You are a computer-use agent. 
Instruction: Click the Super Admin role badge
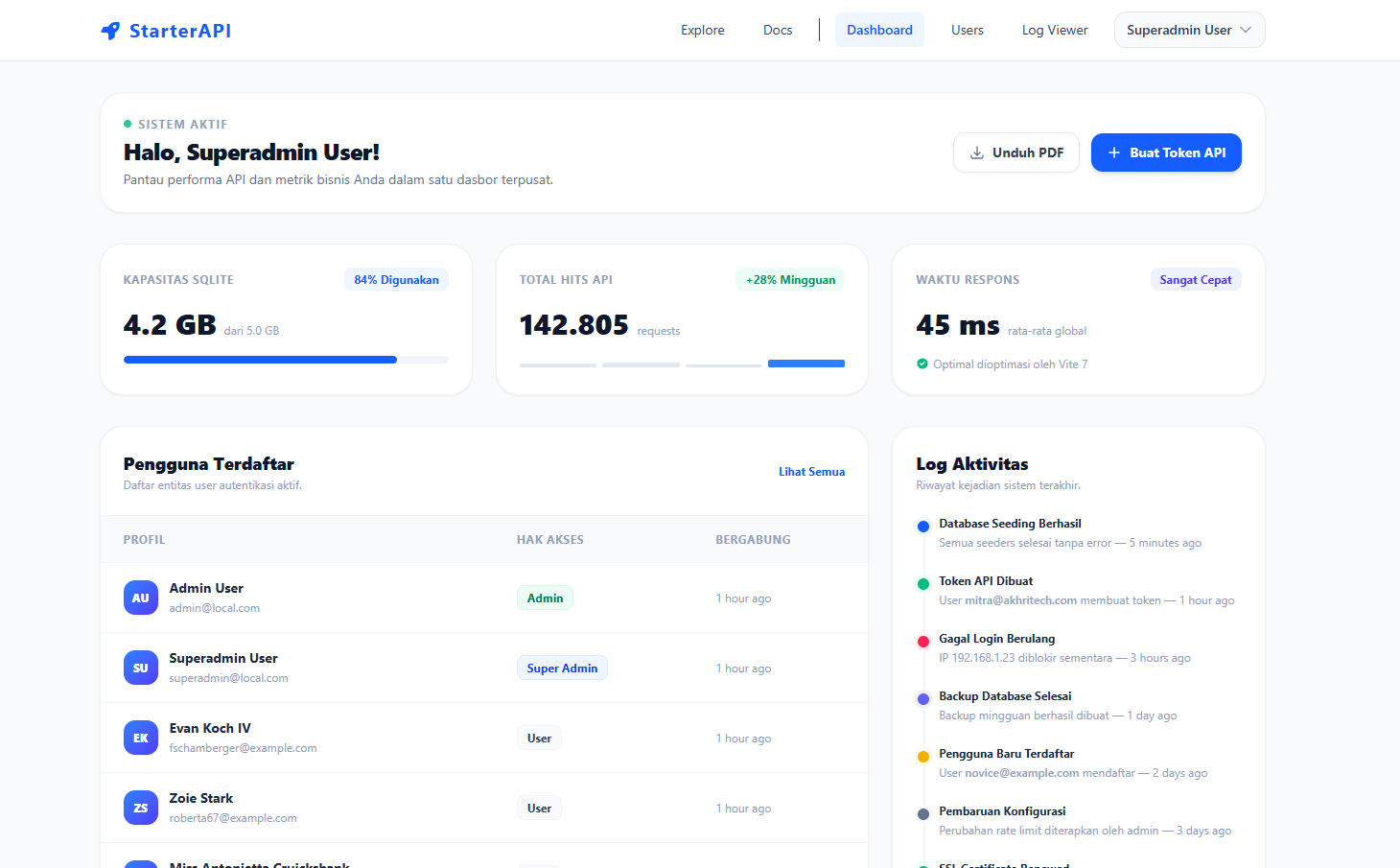click(x=562, y=668)
